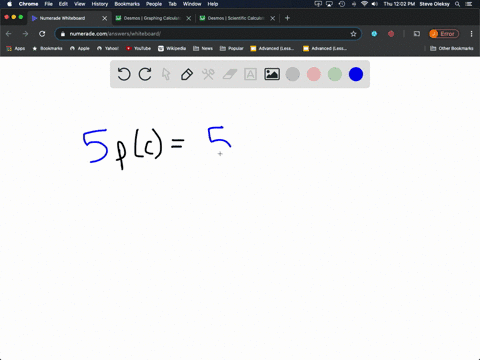Select the text box tool
This screenshot has width=480, height=360.
(250, 74)
